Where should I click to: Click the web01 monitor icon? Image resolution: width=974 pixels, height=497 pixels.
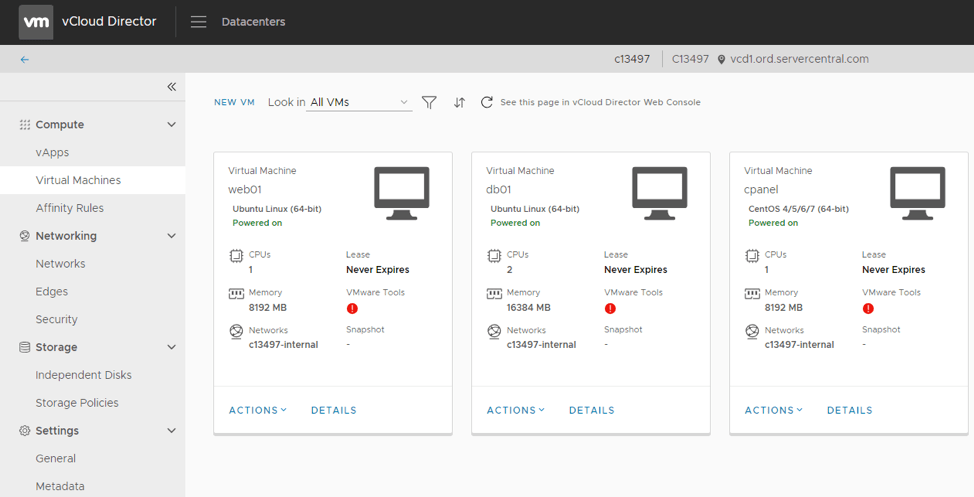tap(402, 193)
